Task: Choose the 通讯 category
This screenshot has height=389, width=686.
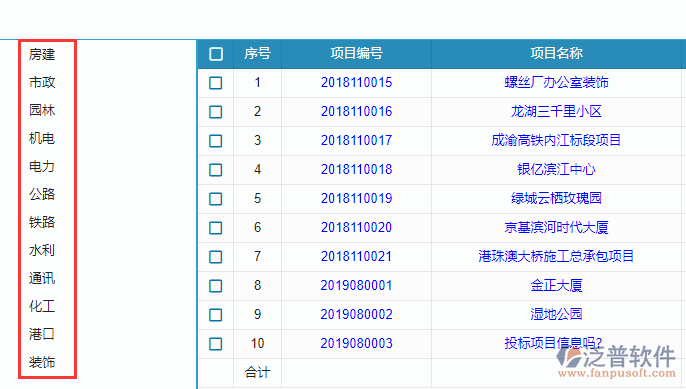Action: [42, 278]
